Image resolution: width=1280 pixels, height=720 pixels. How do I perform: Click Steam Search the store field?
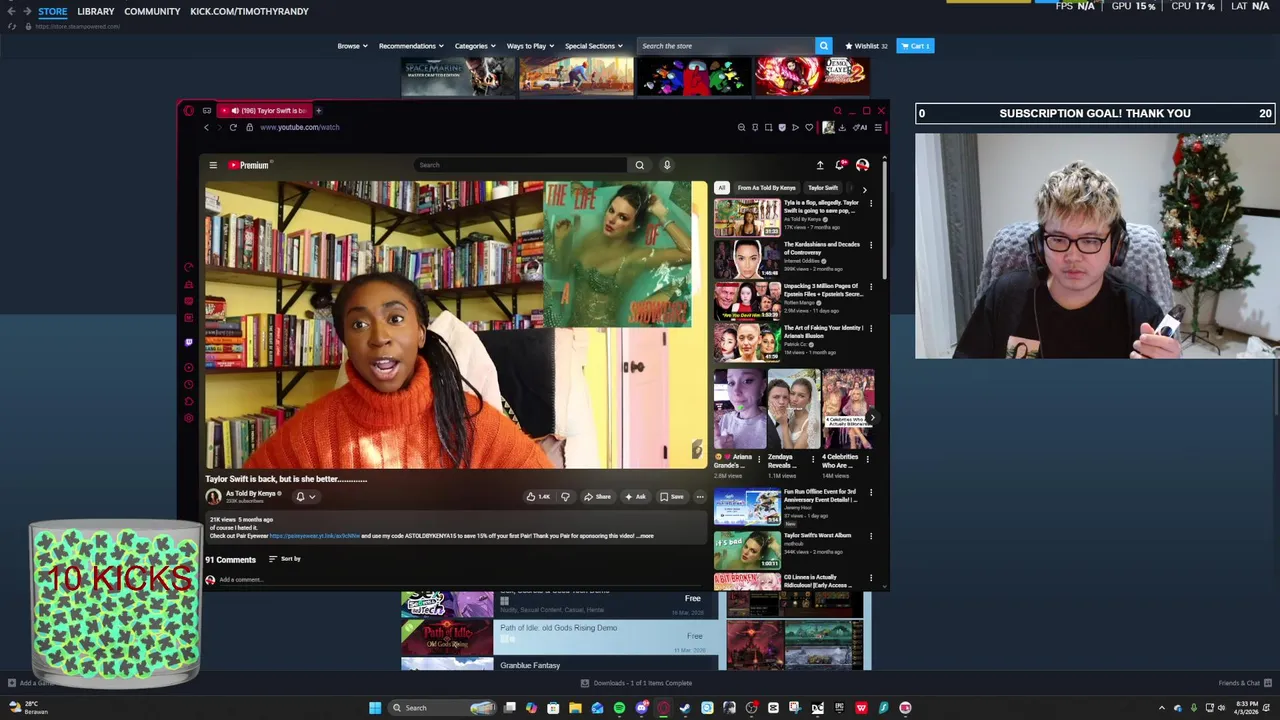tap(727, 46)
